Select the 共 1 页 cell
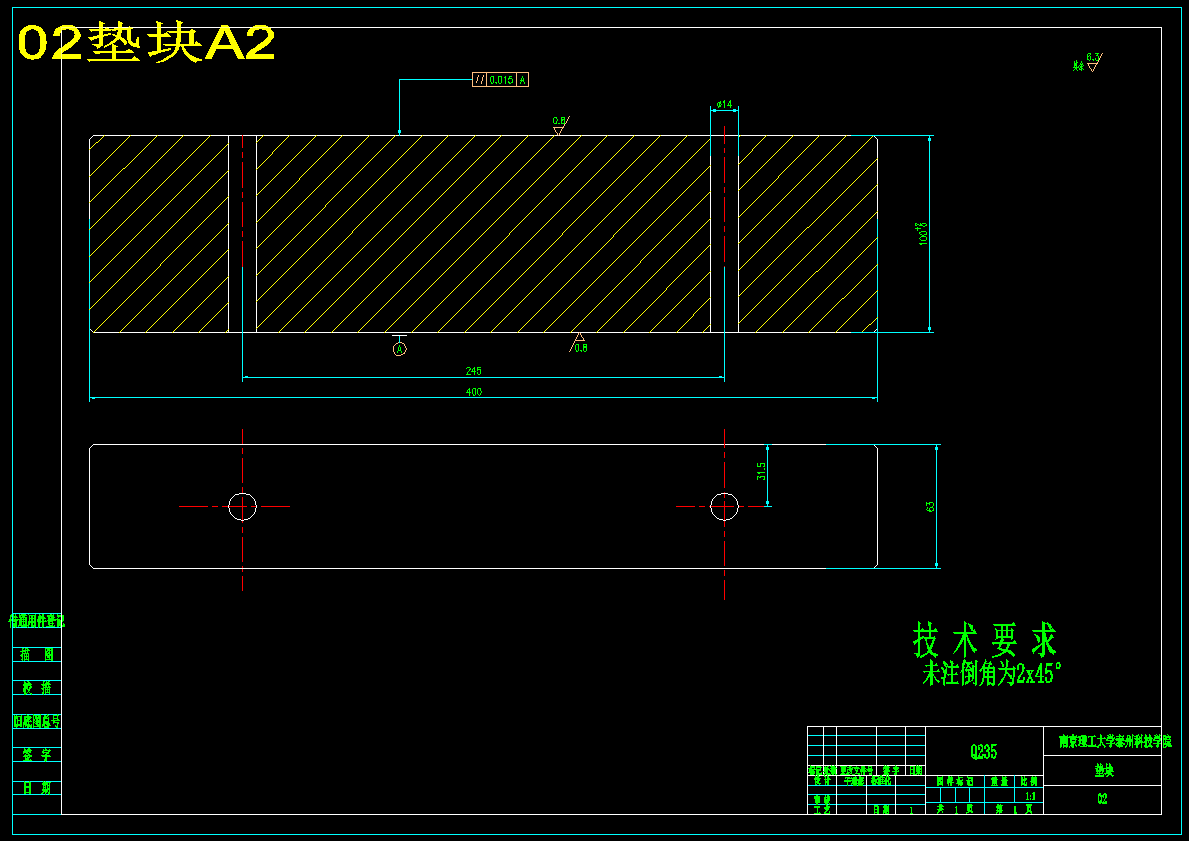This screenshot has width=1189, height=841. pyautogui.click(x=955, y=809)
